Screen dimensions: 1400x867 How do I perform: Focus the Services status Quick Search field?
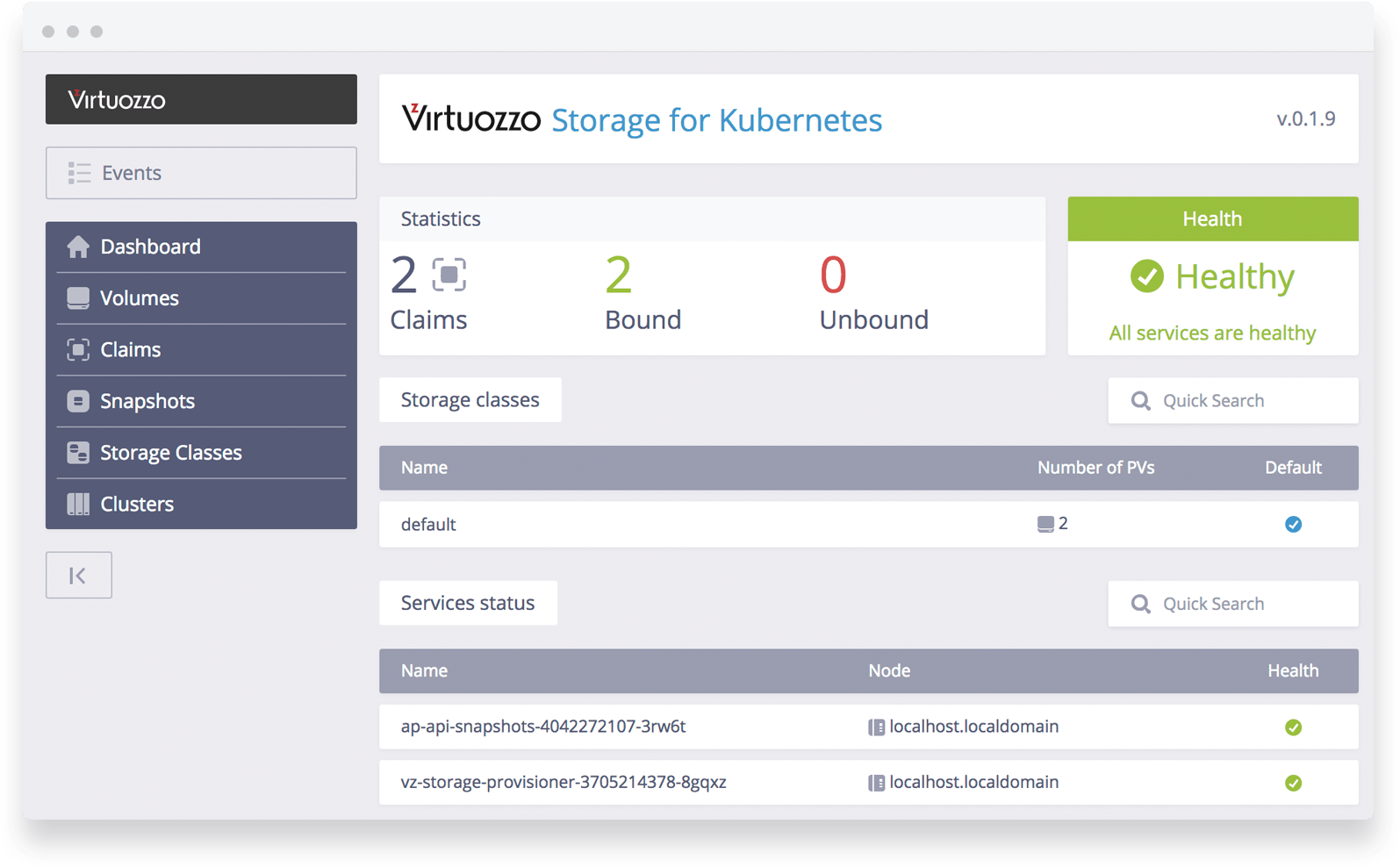(1233, 604)
